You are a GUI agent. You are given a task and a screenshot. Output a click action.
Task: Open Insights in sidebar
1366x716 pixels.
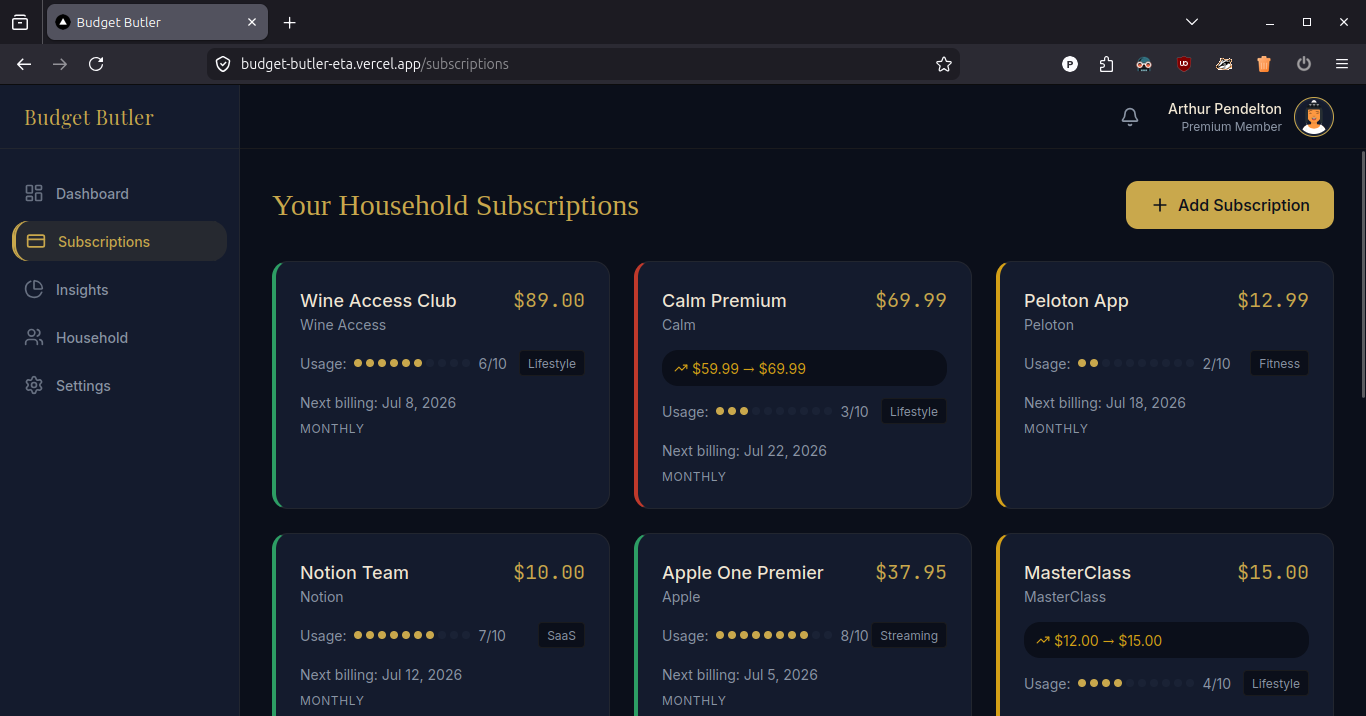point(119,289)
